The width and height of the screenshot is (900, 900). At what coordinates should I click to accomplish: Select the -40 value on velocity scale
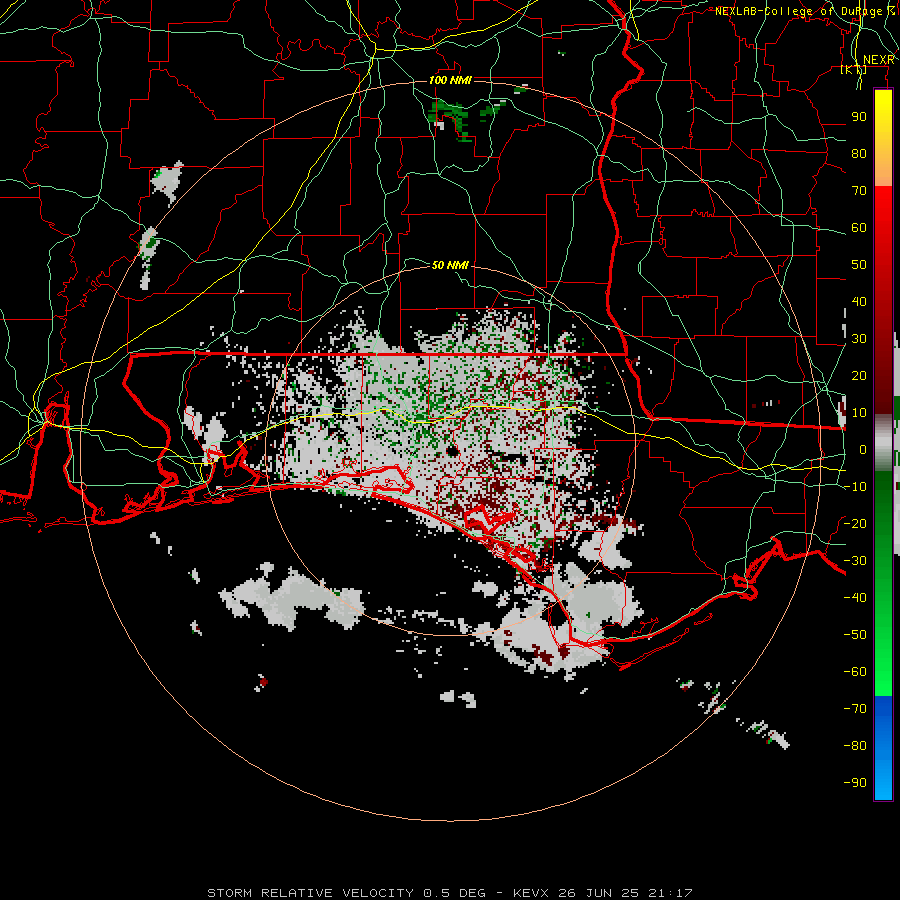pos(855,598)
